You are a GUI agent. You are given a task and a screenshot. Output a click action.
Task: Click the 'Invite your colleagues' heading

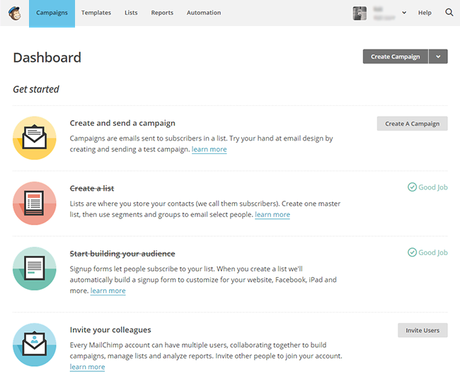coord(110,330)
